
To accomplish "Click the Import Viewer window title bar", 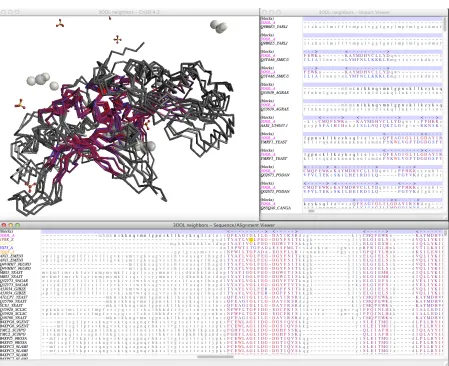I will 354,12.
